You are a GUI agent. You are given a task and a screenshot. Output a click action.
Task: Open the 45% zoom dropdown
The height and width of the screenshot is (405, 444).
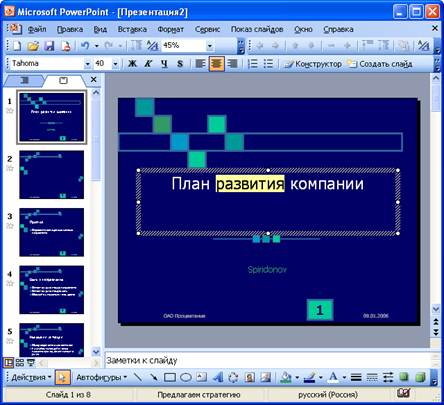pos(210,46)
